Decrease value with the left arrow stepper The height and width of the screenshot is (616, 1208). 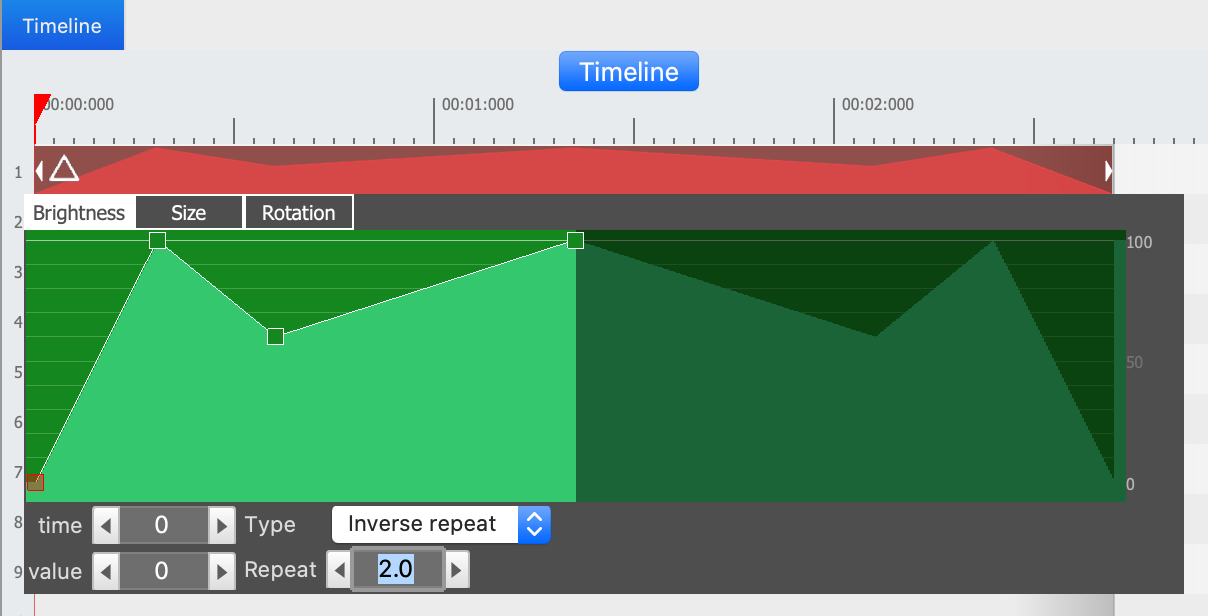tap(106, 570)
